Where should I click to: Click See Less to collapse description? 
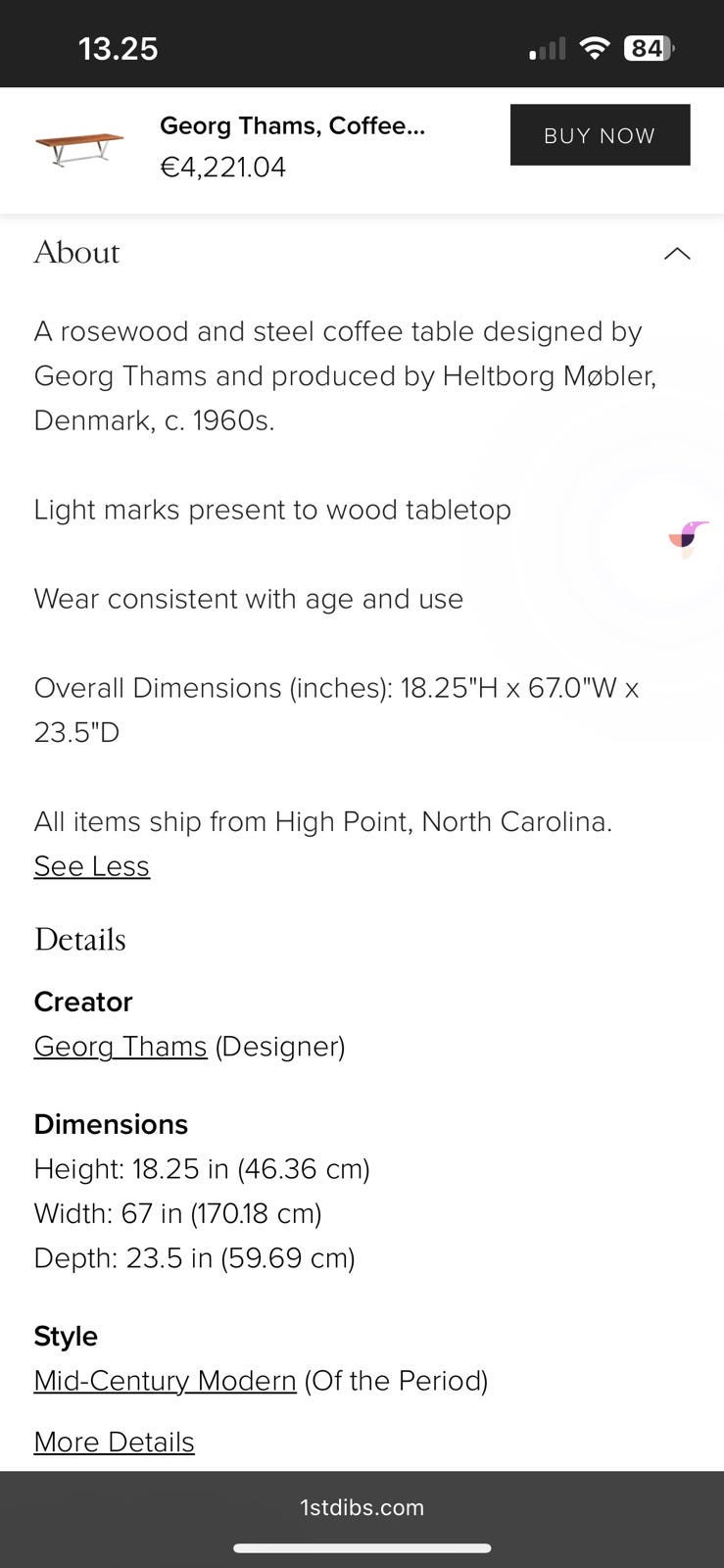click(x=91, y=866)
